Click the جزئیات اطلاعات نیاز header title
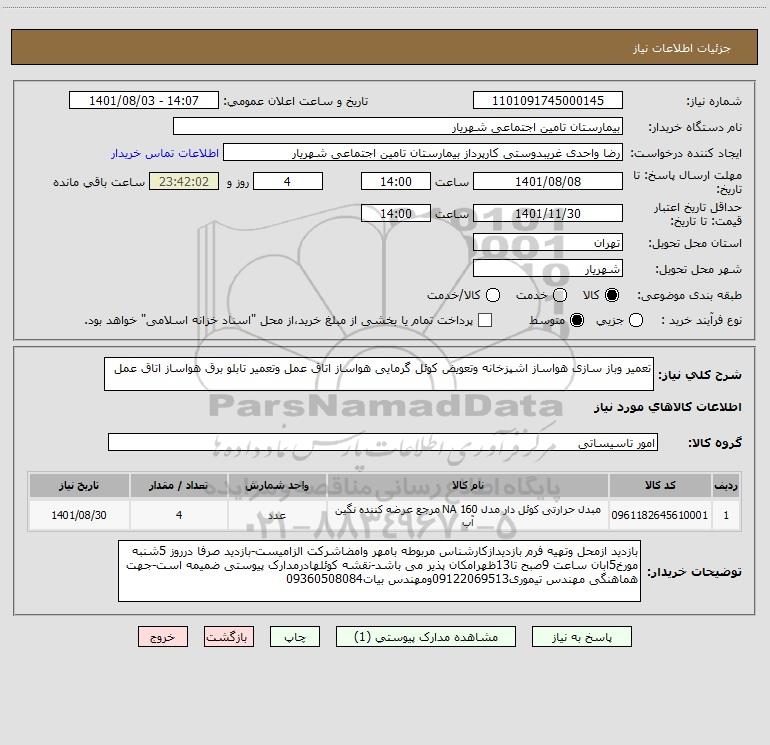 pyautogui.click(x=682, y=48)
